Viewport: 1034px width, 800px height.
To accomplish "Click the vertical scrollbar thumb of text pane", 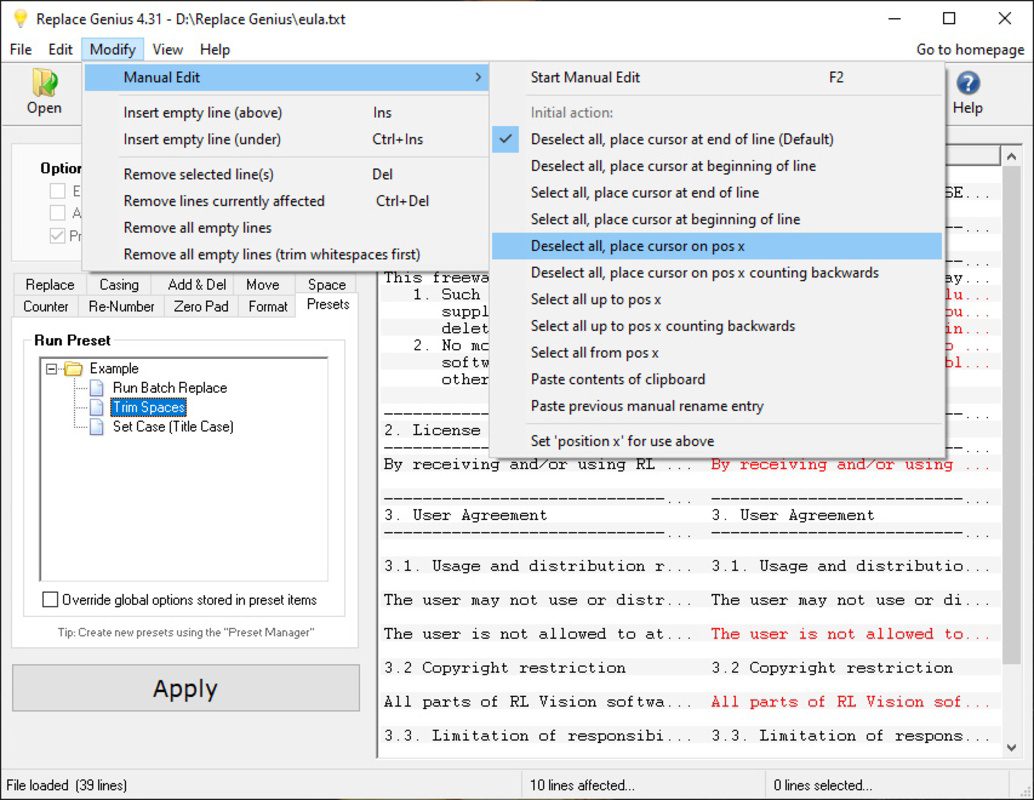I will (x=1011, y=415).
